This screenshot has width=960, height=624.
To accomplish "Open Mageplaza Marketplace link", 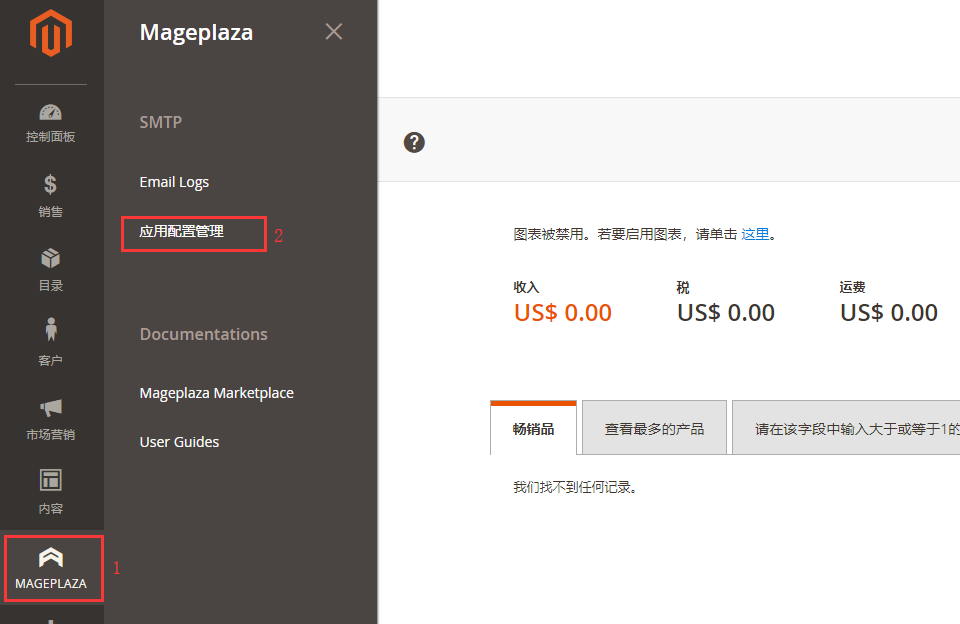I will (x=217, y=393).
